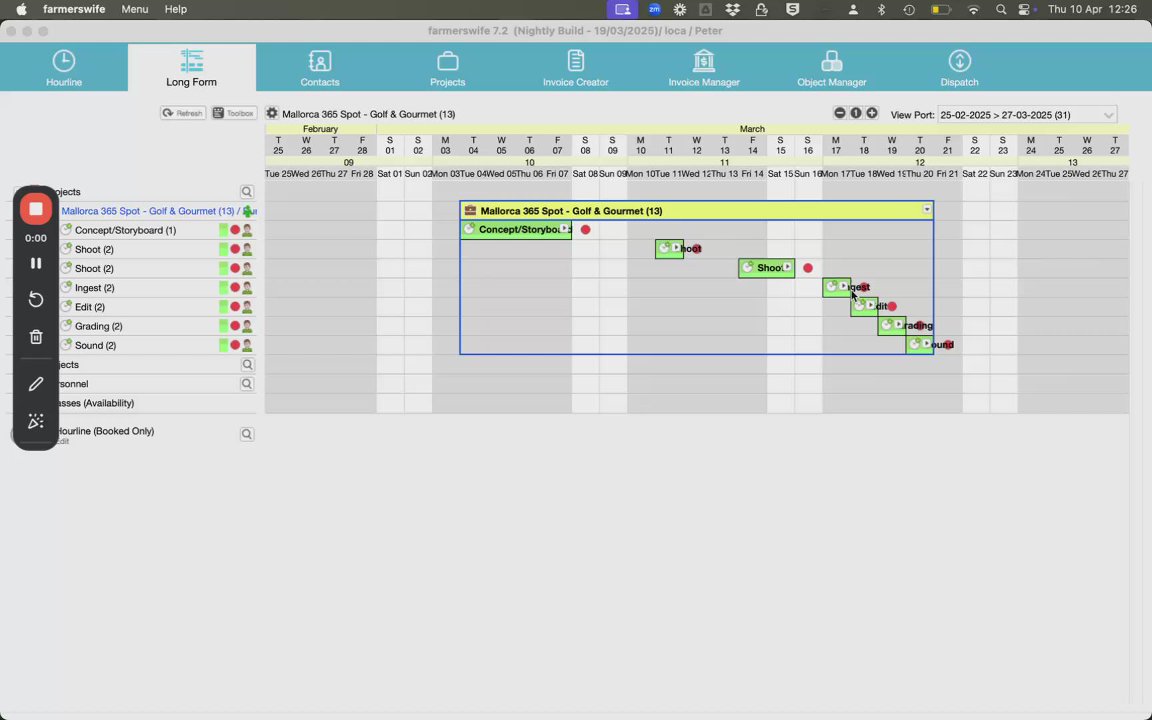The width and height of the screenshot is (1152, 720).
Task: Open the gear settings beside the Mallorca title
Action: [272, 113]
